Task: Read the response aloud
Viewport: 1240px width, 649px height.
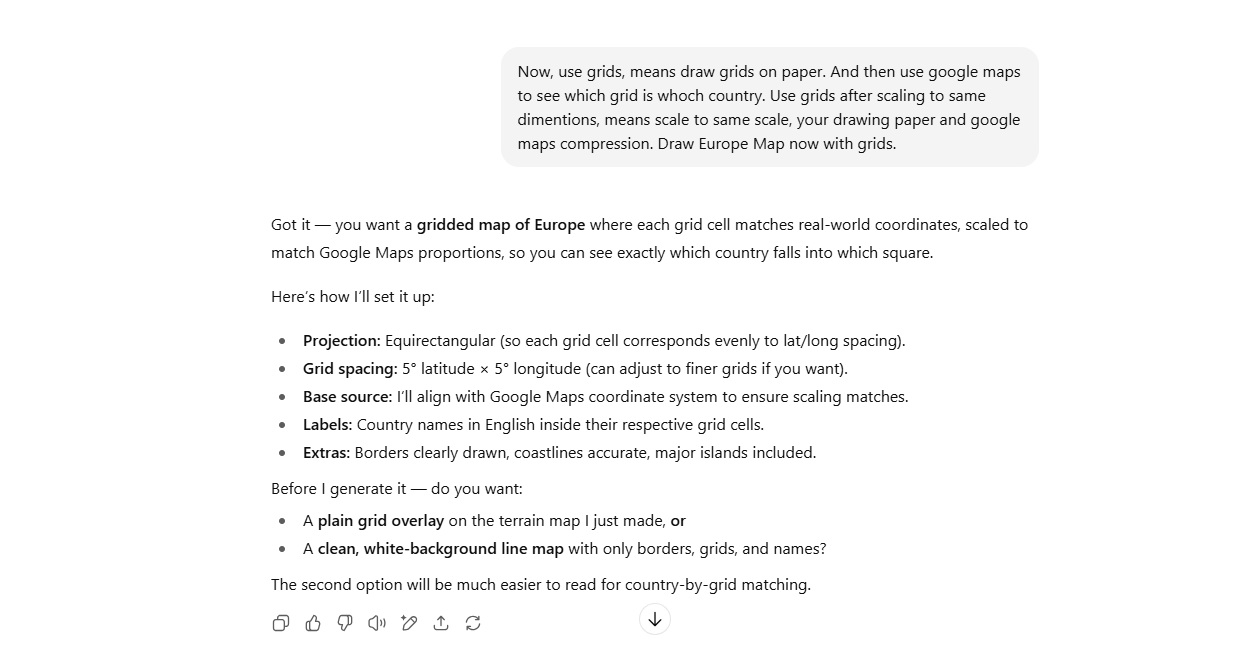Action: 377,623
